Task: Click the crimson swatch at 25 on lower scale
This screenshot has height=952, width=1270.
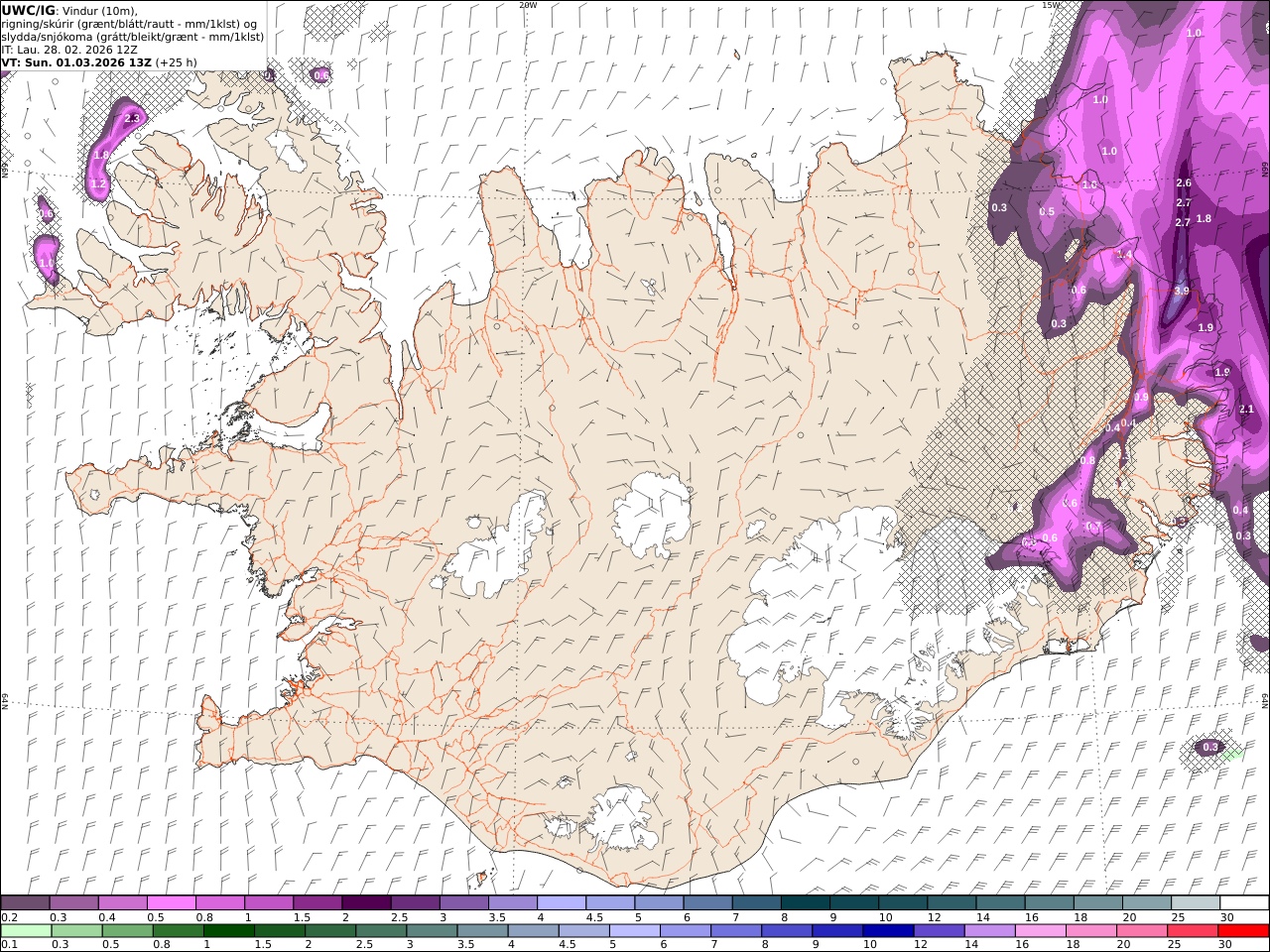Action: click(x=1192, y=931)
